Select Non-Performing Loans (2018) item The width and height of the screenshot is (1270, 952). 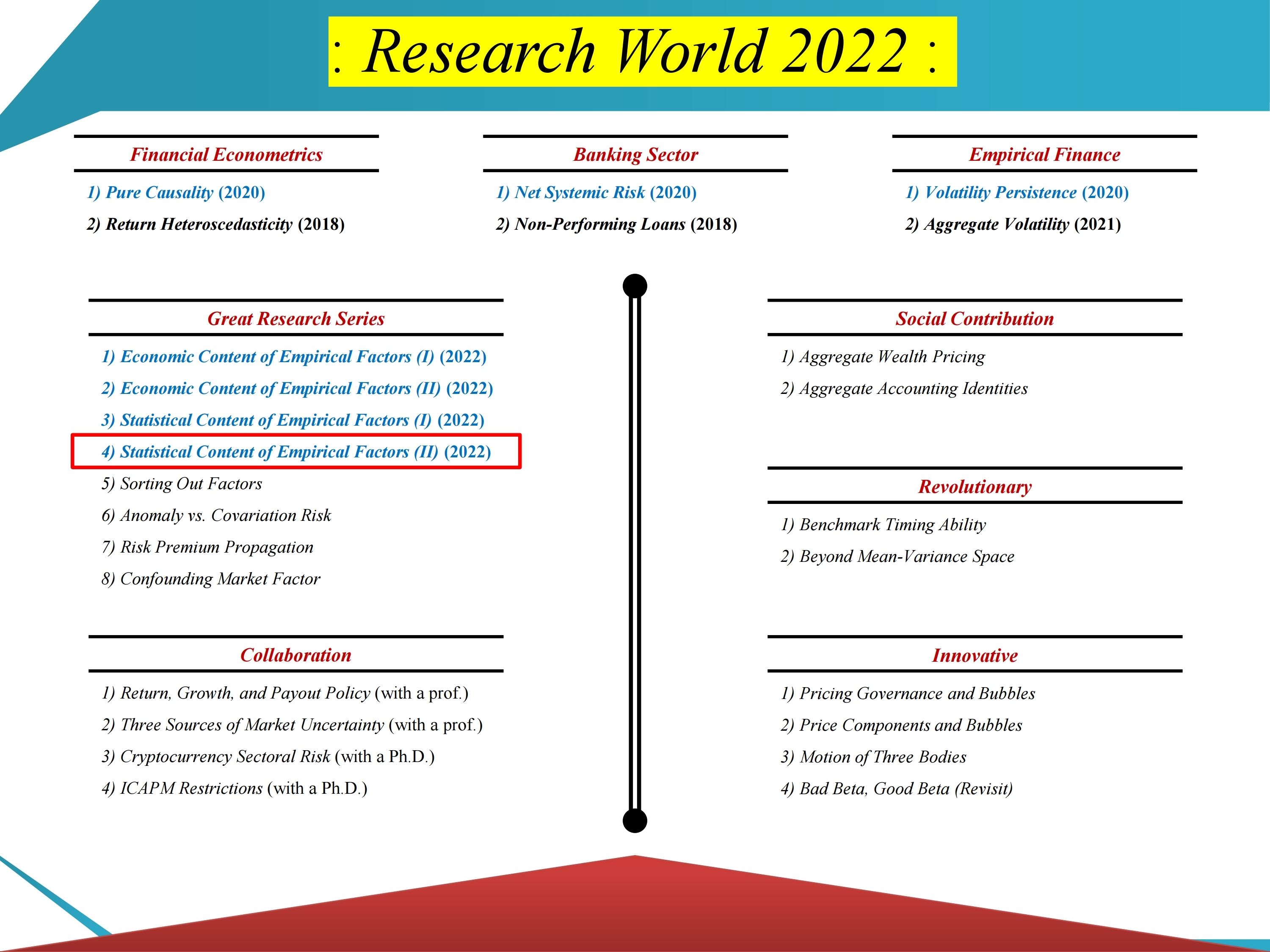(x=617, y=224)
